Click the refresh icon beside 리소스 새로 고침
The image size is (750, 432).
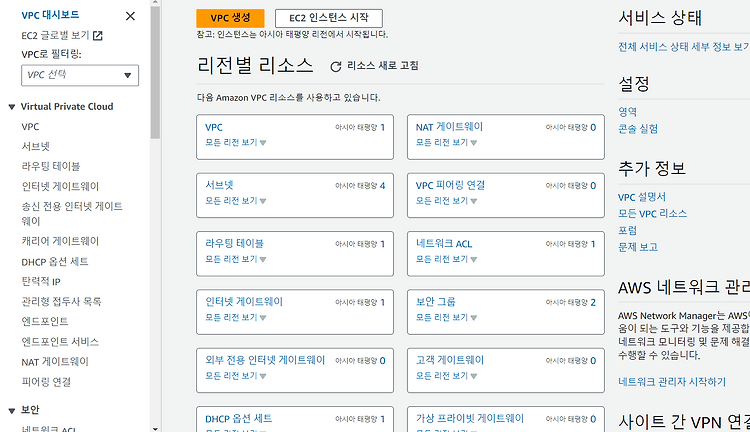[x=336, y=66]
